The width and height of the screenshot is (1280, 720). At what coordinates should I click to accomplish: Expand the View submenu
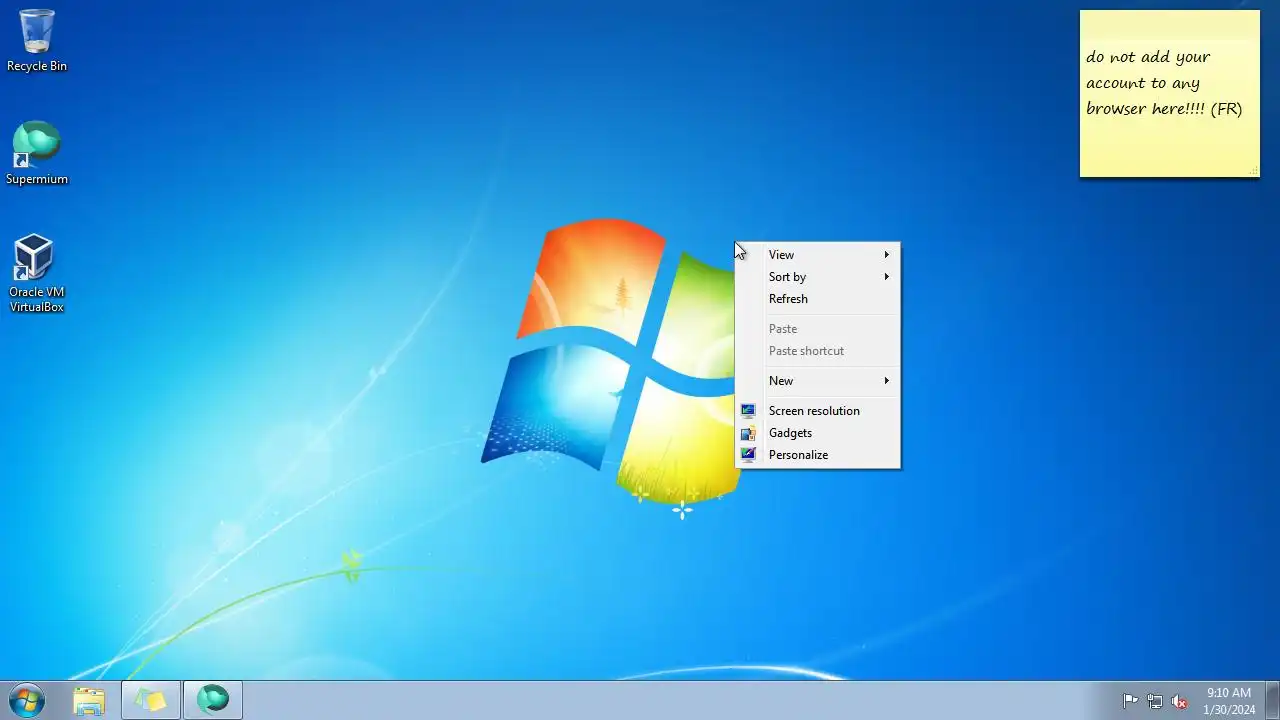(818, 255)
